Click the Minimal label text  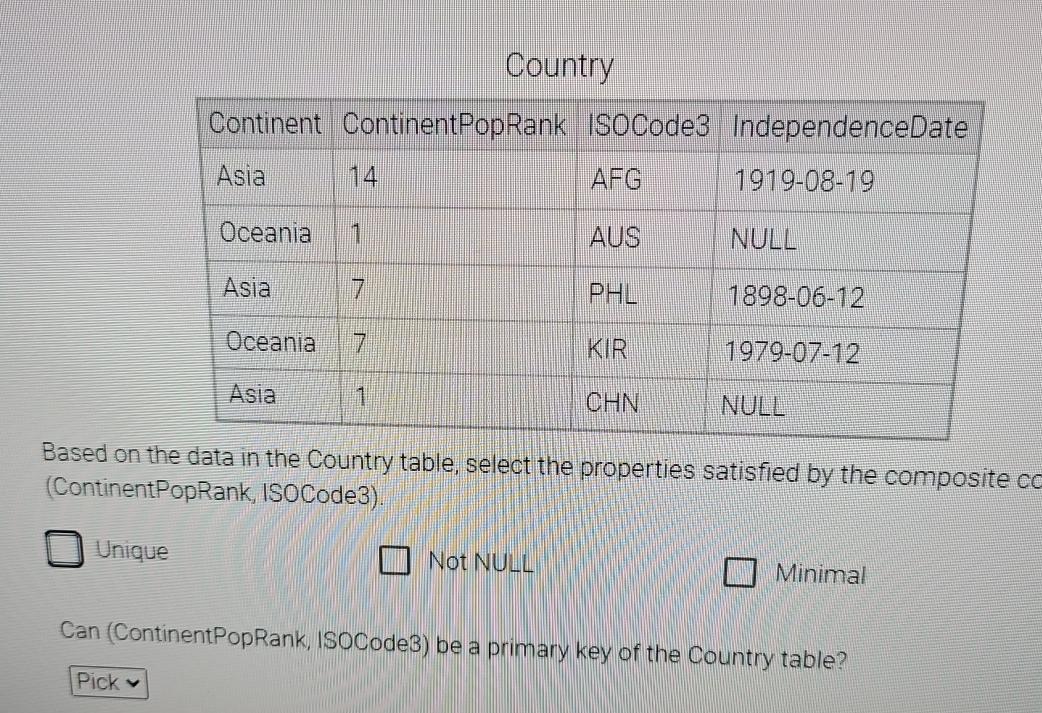[x=821, y=574]
